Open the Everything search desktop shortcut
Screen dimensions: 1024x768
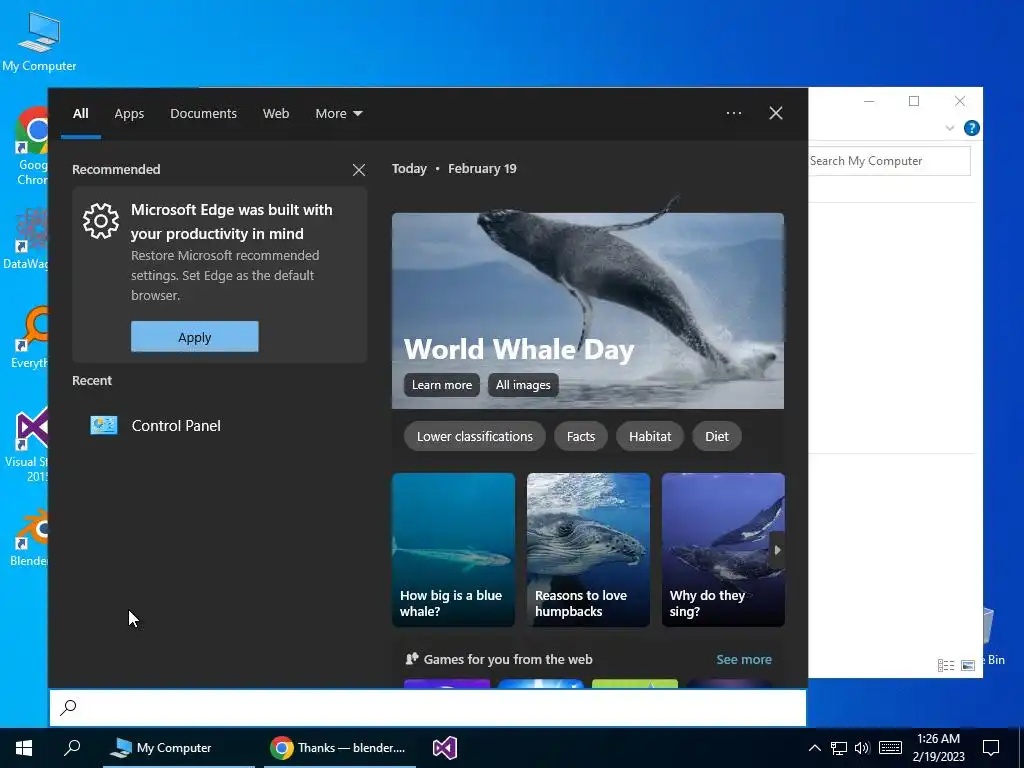[x=31, y=338]
